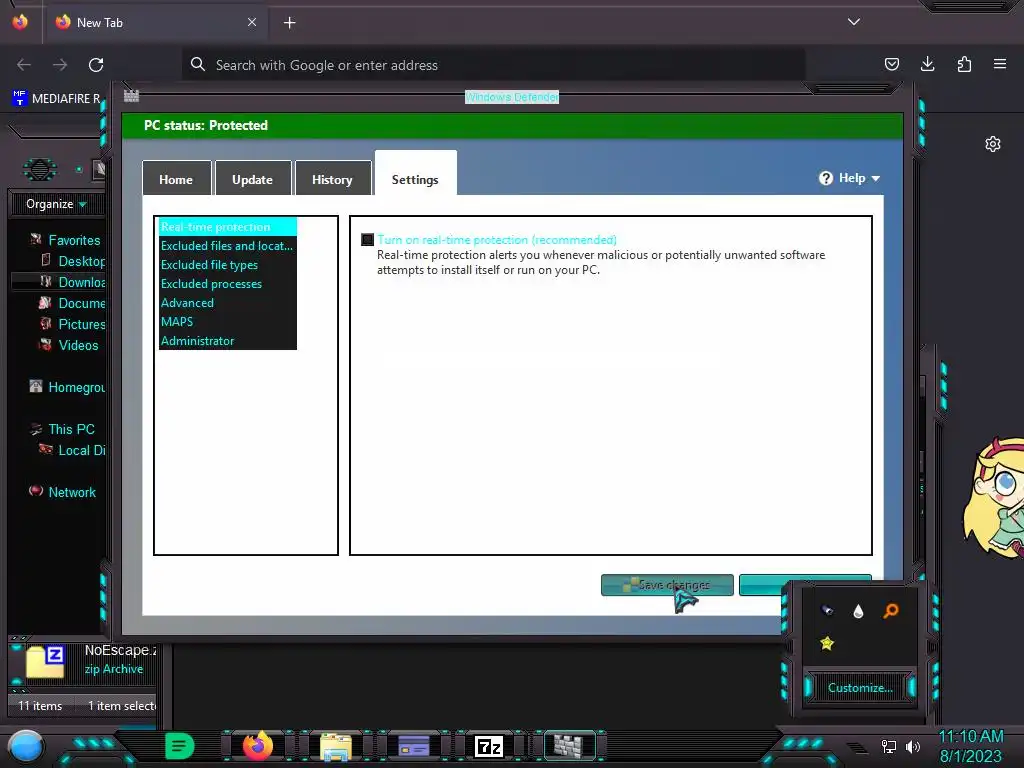Go back in Firefox
The width and height of the screenshot is (1024, 768).
tap(24, 65)
